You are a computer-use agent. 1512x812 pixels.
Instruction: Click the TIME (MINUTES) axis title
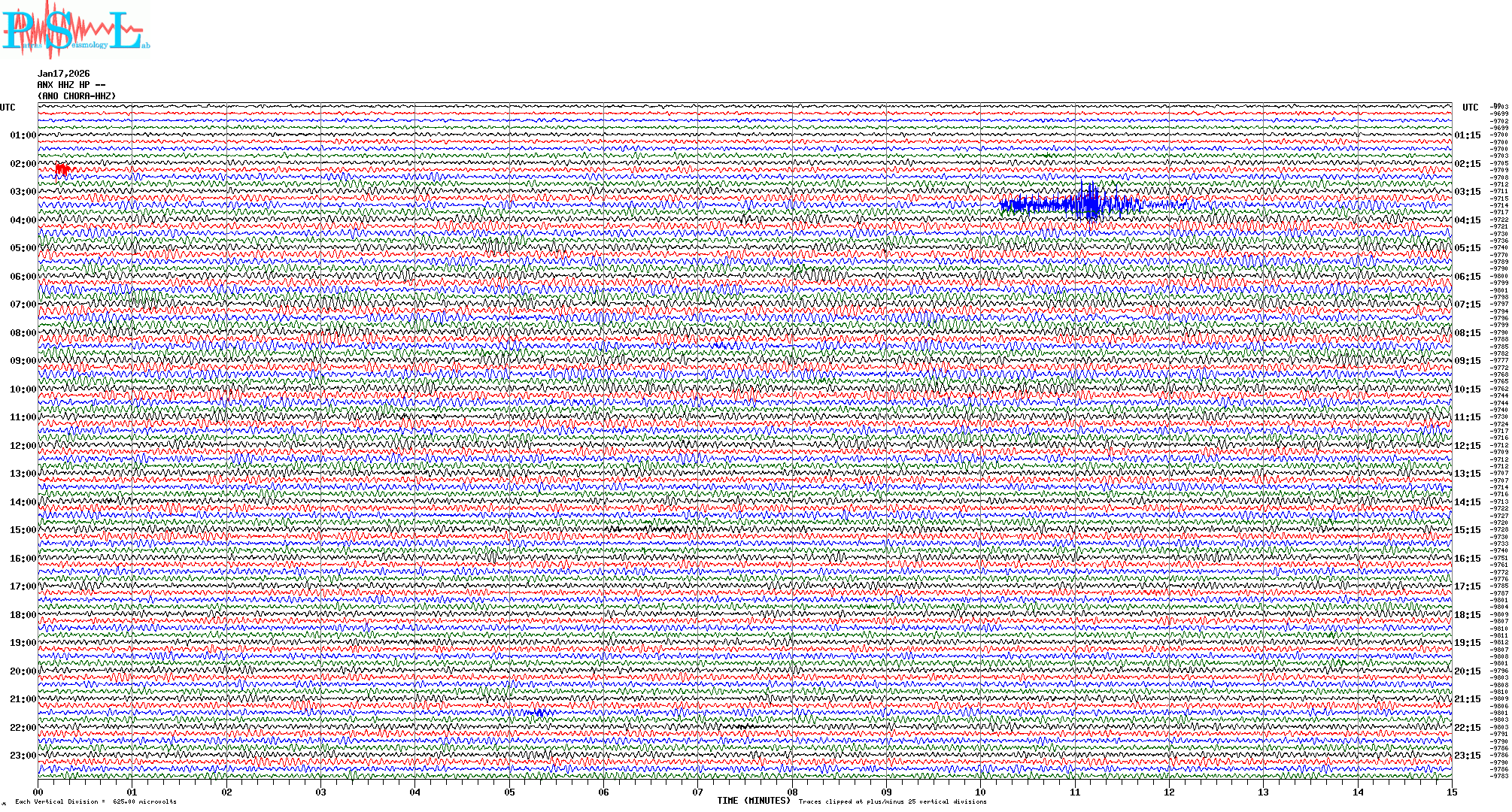click(753, 801)
